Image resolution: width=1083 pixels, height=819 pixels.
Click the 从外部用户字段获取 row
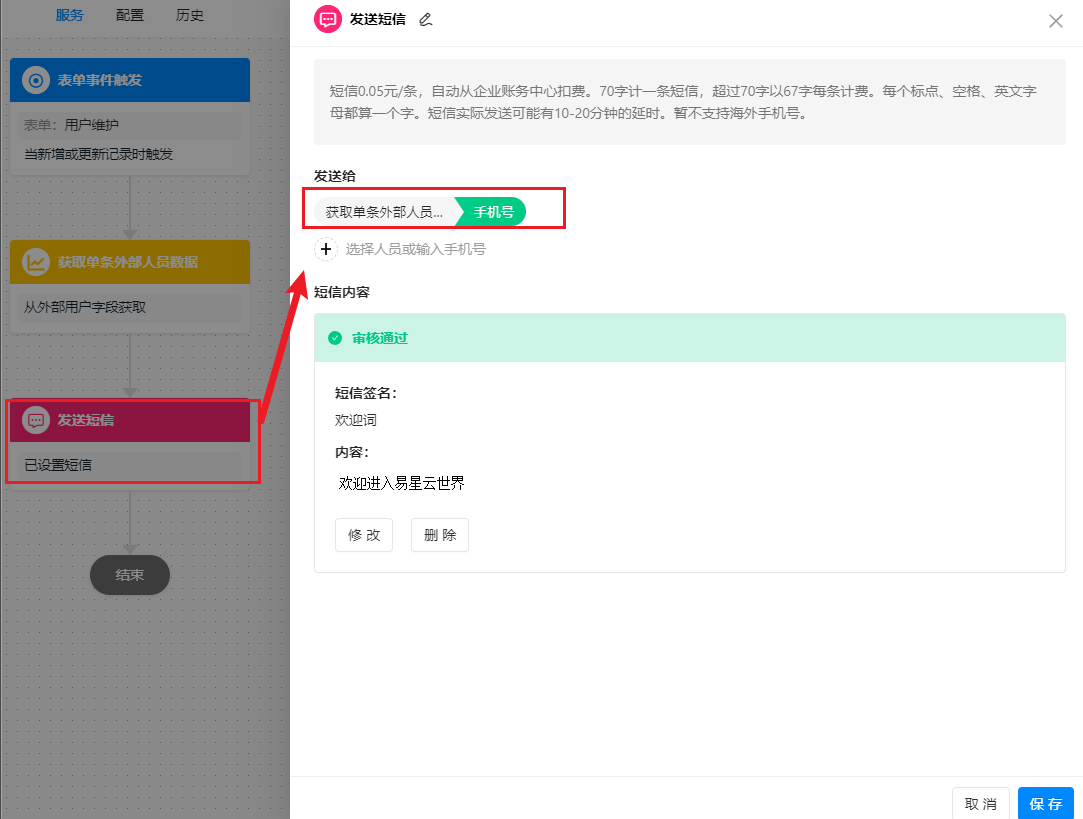click(x=130, y=307)
